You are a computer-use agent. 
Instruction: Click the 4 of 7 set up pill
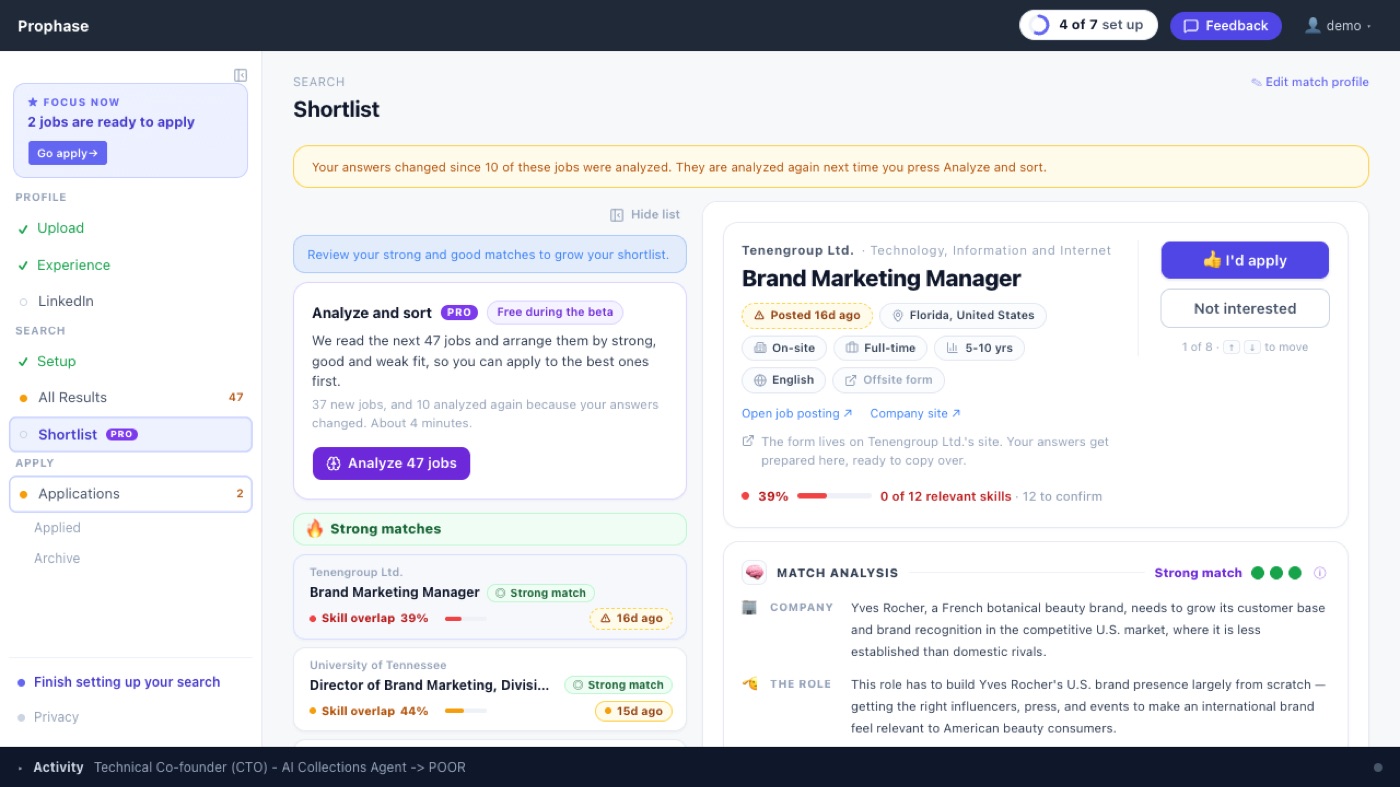(1088, 25)
